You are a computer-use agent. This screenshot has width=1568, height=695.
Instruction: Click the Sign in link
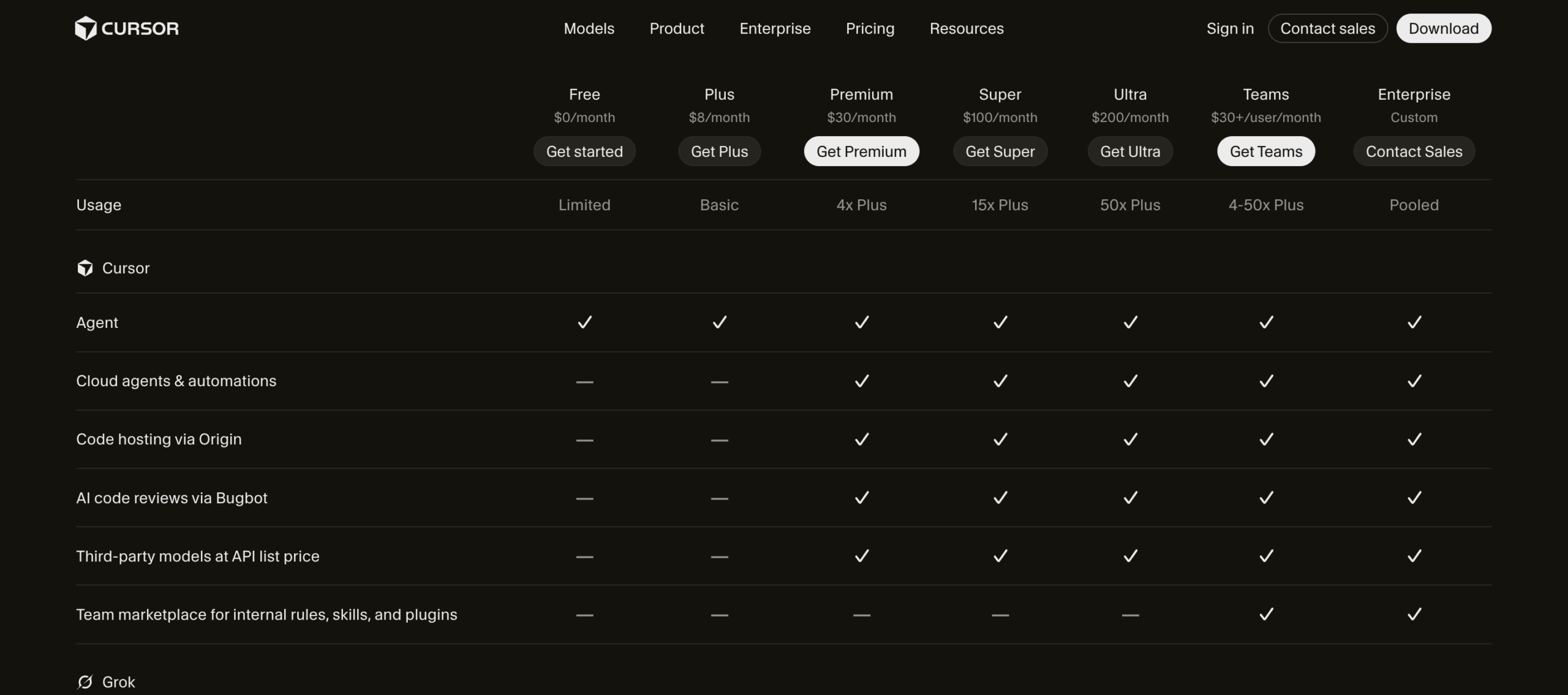point(1230,28)
